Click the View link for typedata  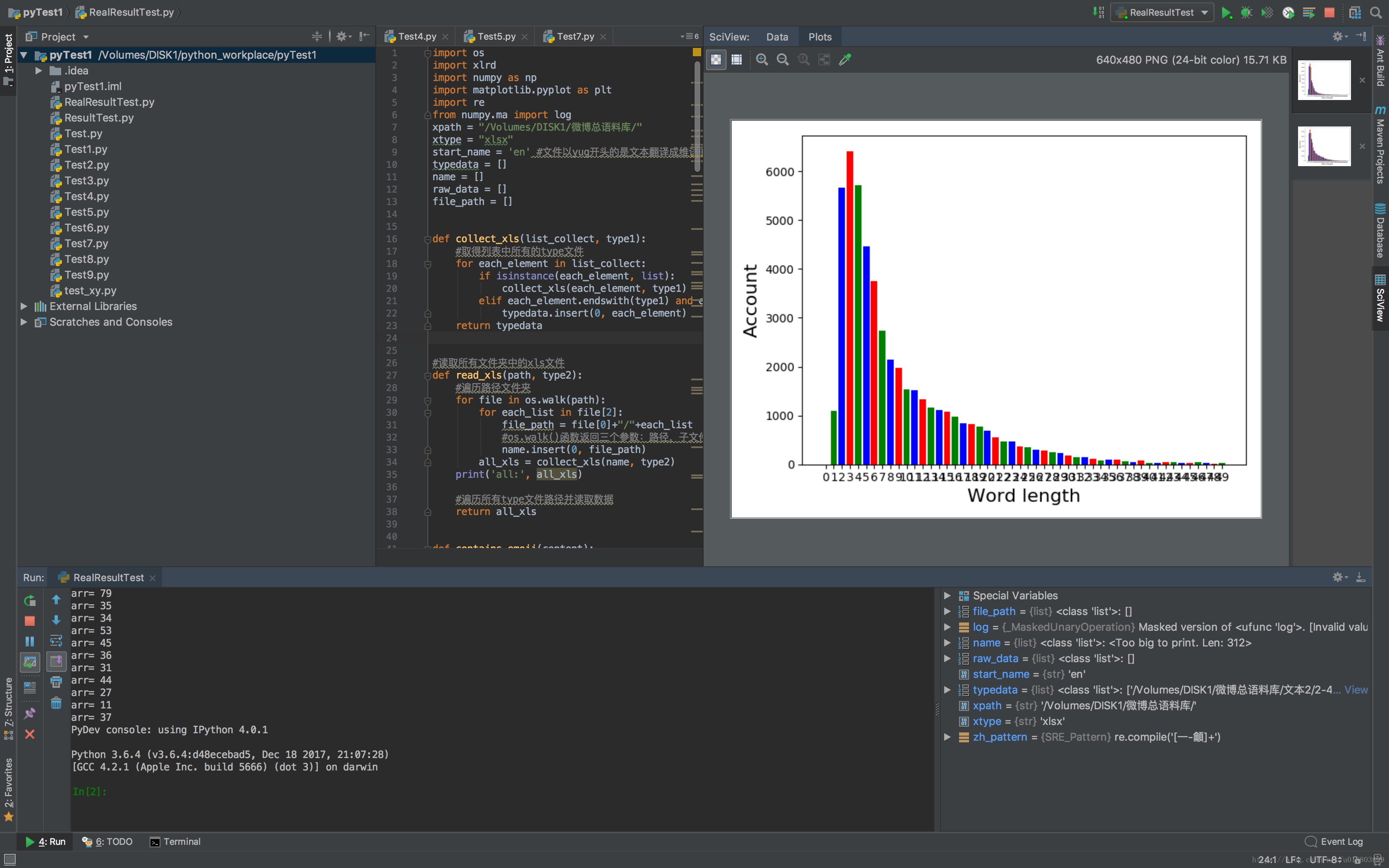tap(1356, 689)
